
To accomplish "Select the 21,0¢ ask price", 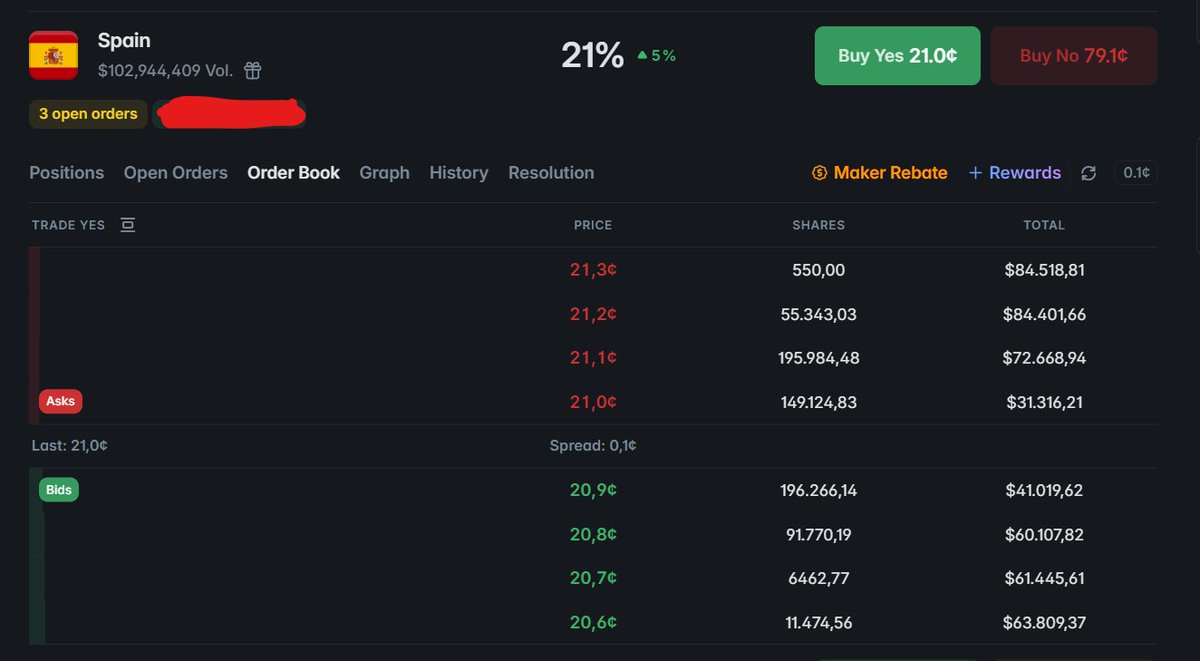I will point(593,402).
